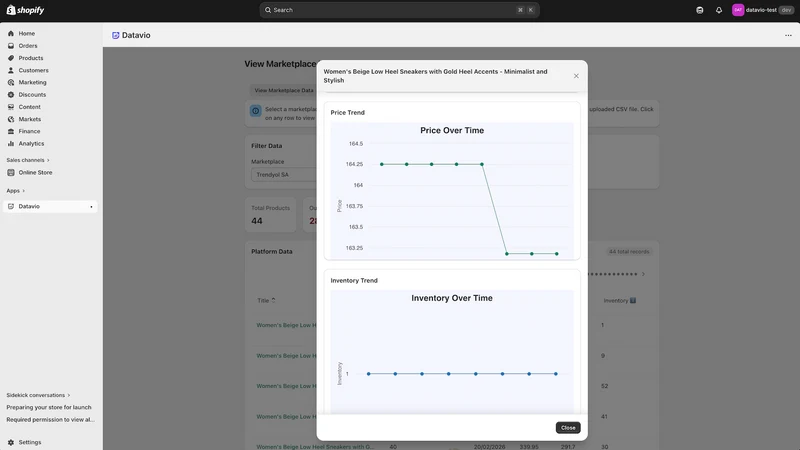This screenshot has height=450, width=800.
Task: Click the Shopify logo
Action: (x=26, y=10)
